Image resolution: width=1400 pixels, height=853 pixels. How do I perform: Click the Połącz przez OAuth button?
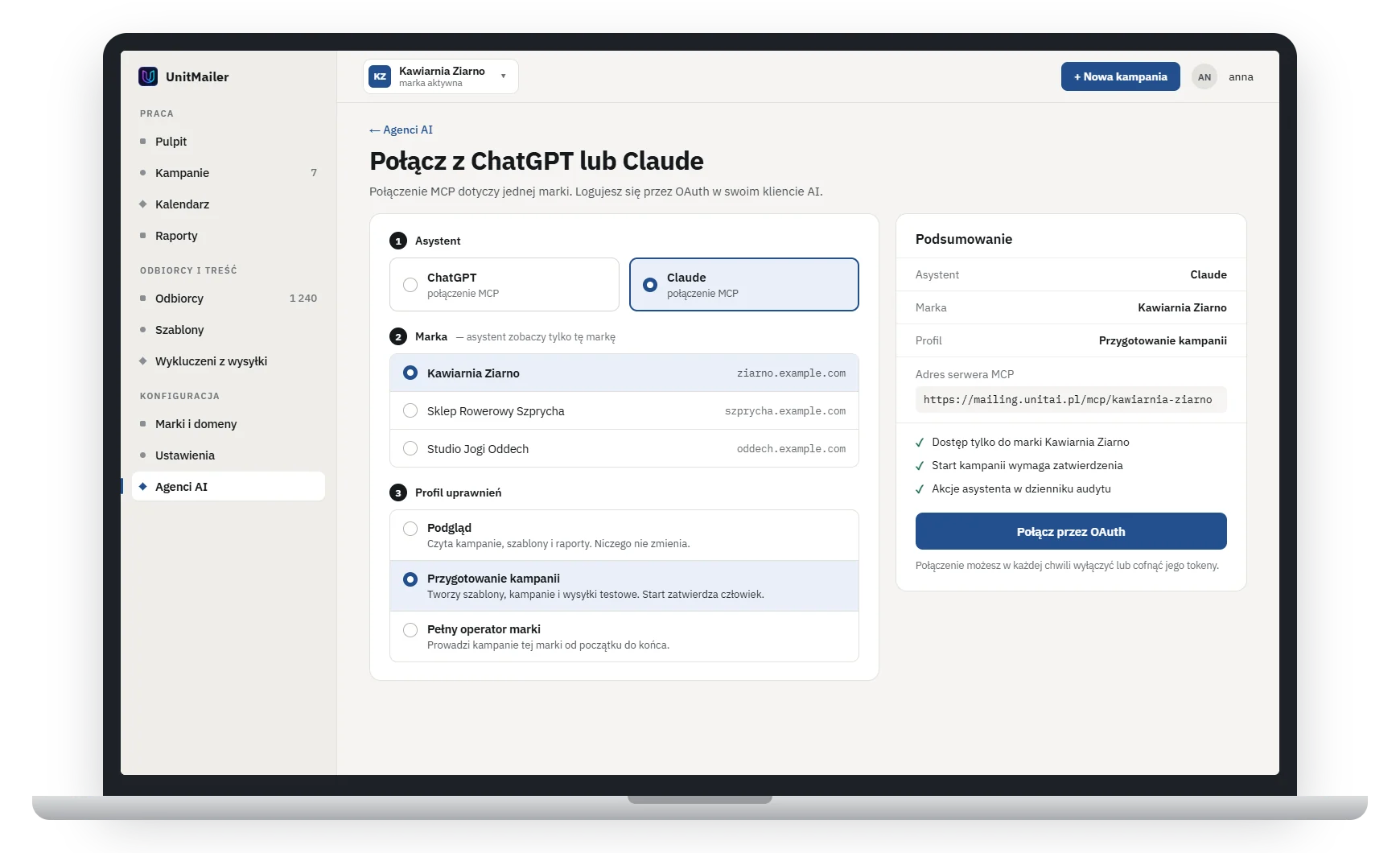click(x=1071, y=532)
